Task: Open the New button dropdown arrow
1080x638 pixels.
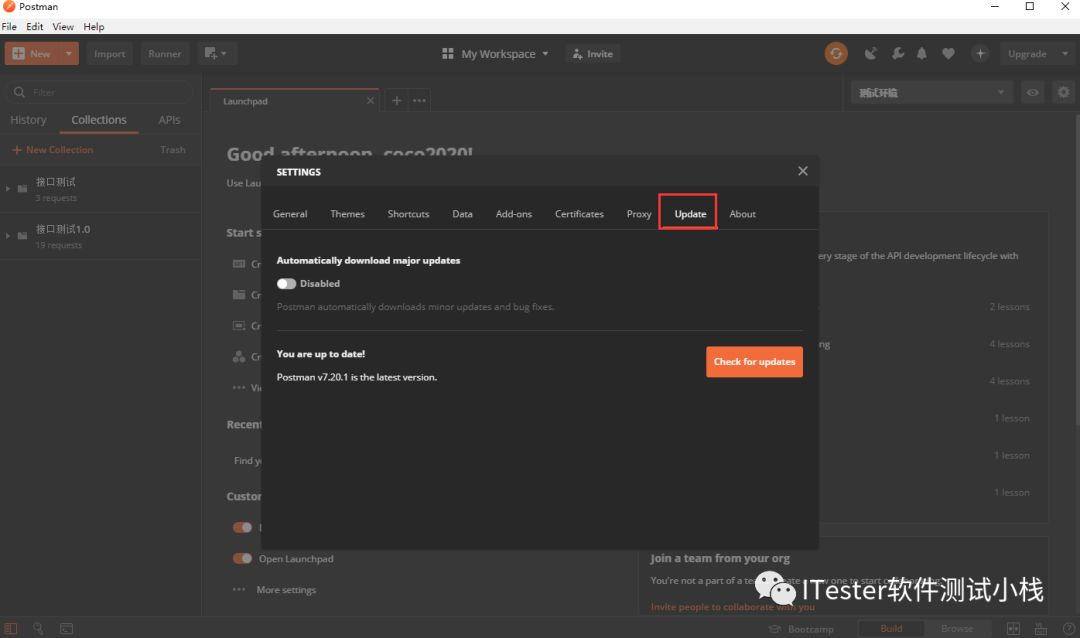Action: (69, 53)
